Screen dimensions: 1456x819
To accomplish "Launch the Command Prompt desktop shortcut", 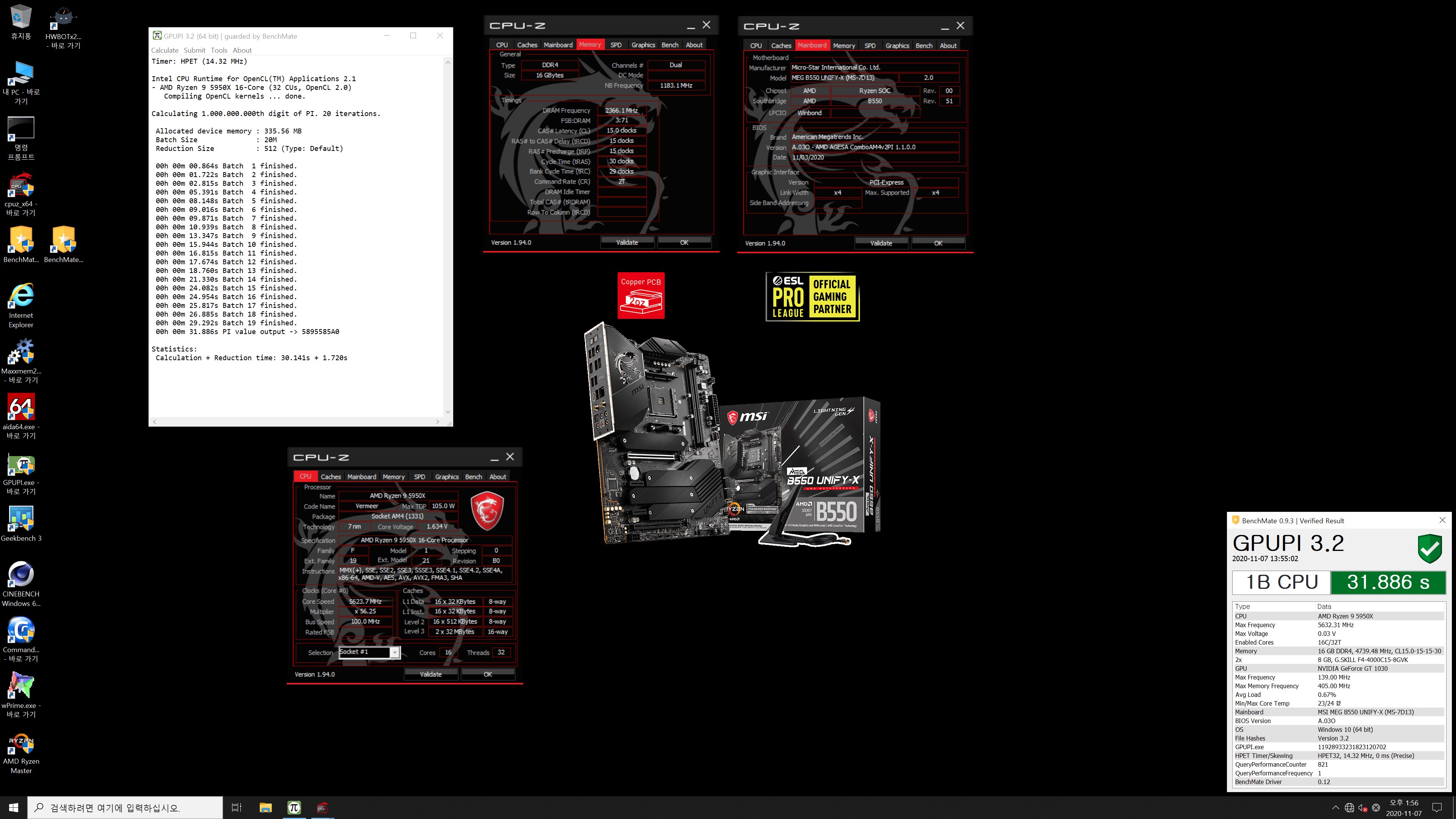I will 21,138.
